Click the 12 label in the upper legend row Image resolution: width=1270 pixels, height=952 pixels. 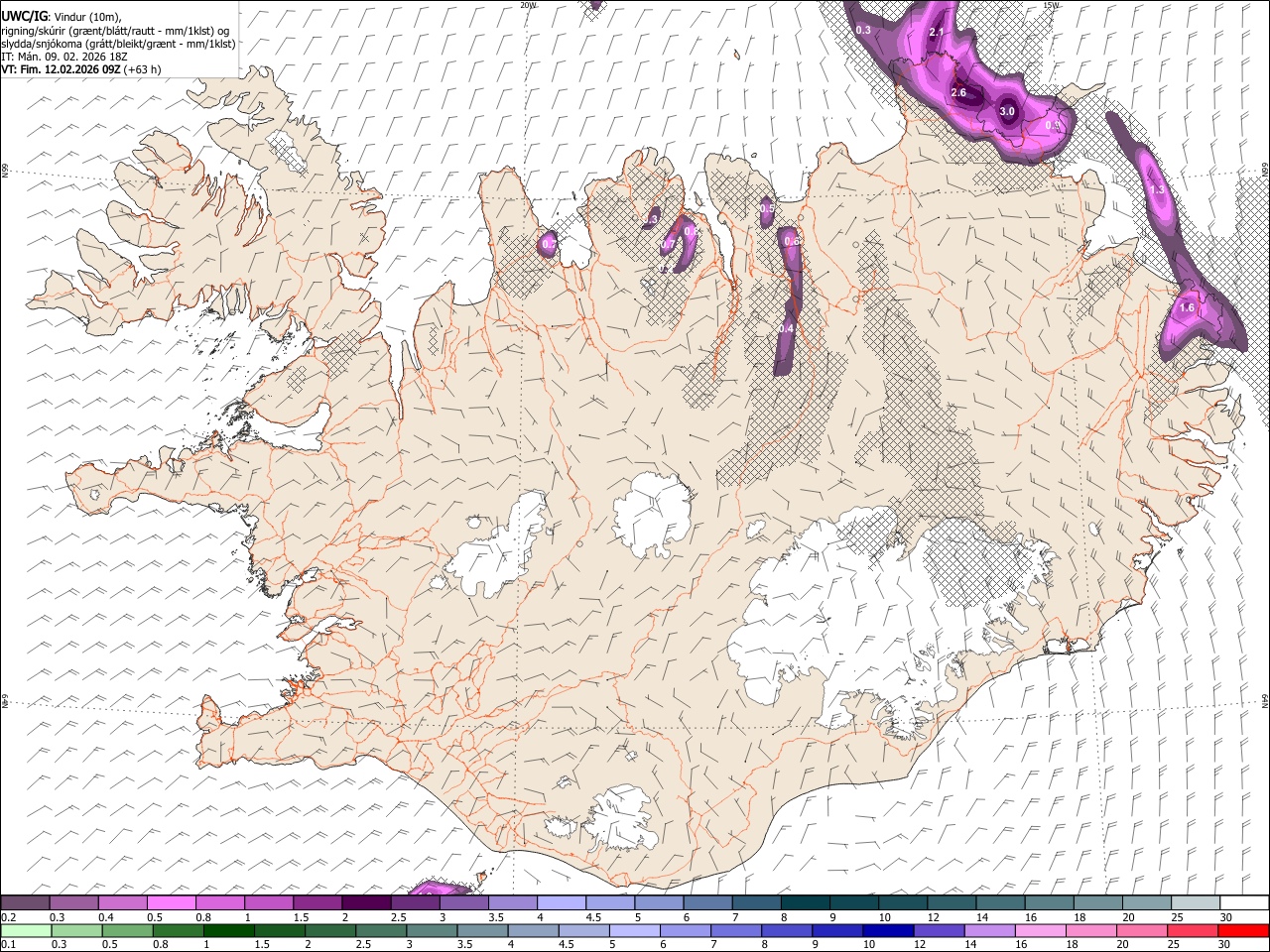(934, 917)
